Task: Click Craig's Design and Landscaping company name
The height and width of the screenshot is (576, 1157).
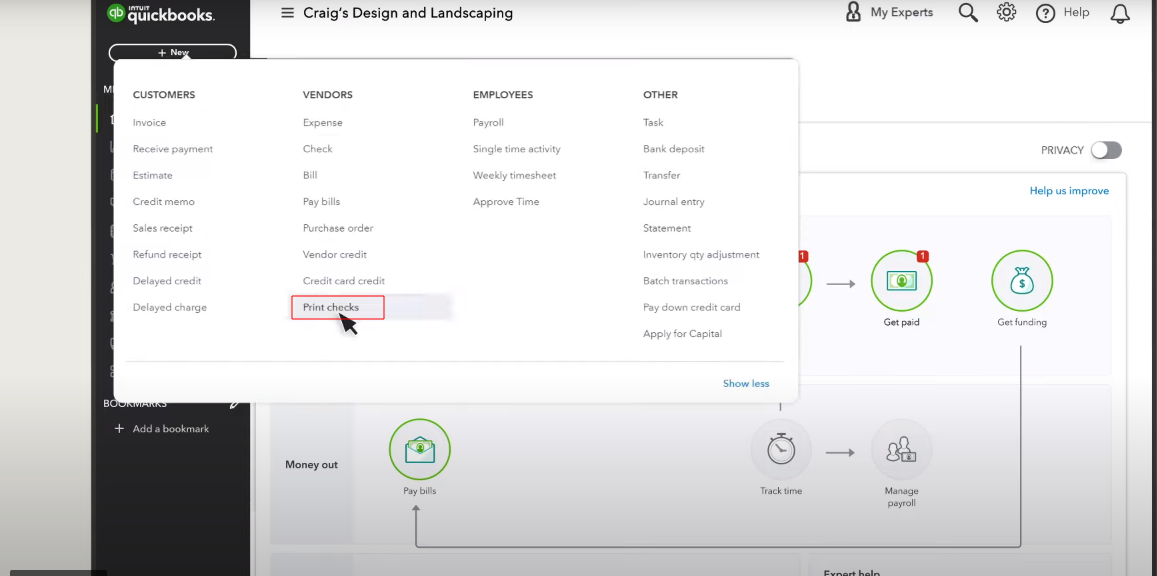Action: 408,13
